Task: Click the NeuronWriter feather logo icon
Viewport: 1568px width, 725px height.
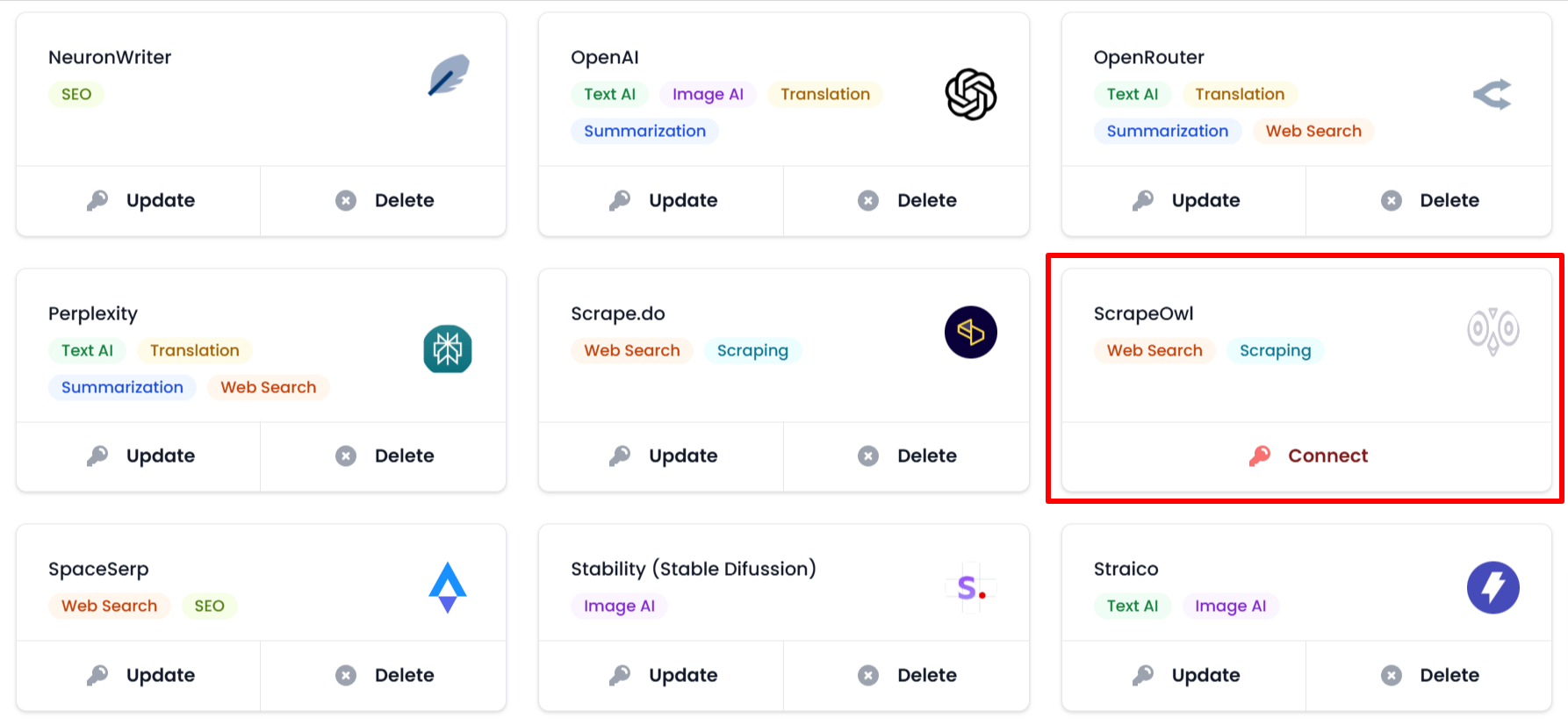Action: pyautogui.click(x=449, y=75)
